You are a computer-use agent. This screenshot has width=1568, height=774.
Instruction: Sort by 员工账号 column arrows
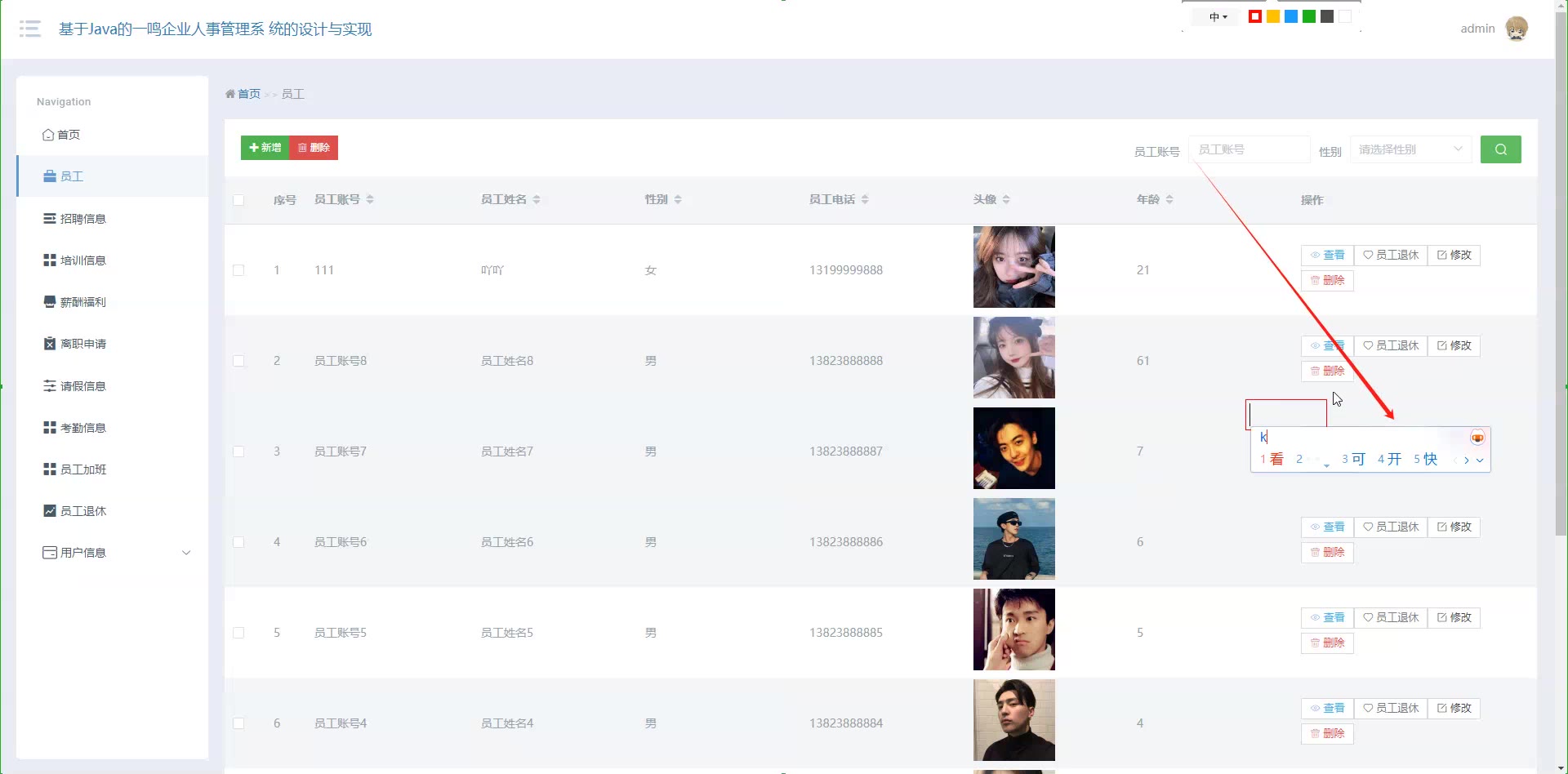pyautogui.click(x=370, y=199)
